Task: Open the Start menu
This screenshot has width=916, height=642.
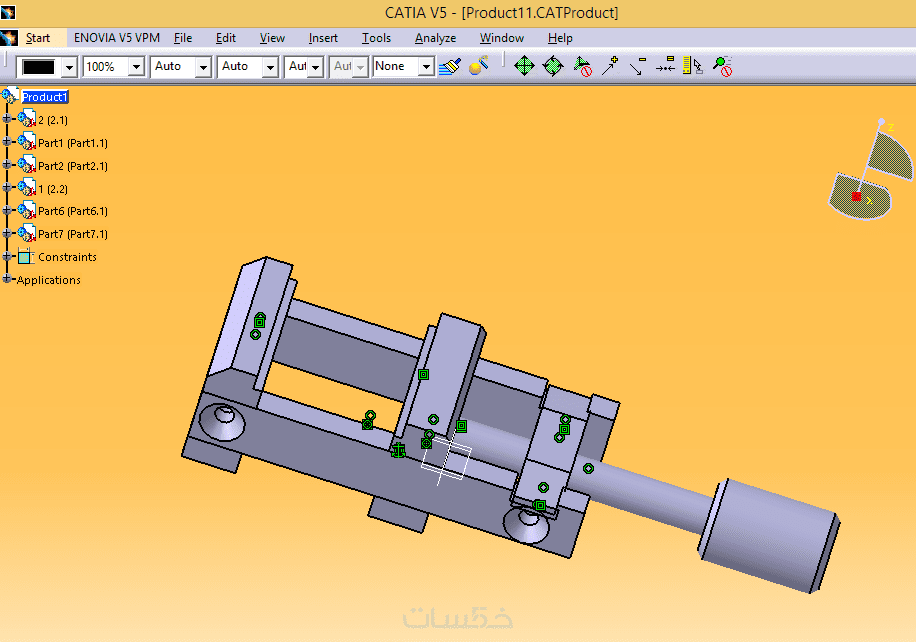Action: [x=38, y=38]
